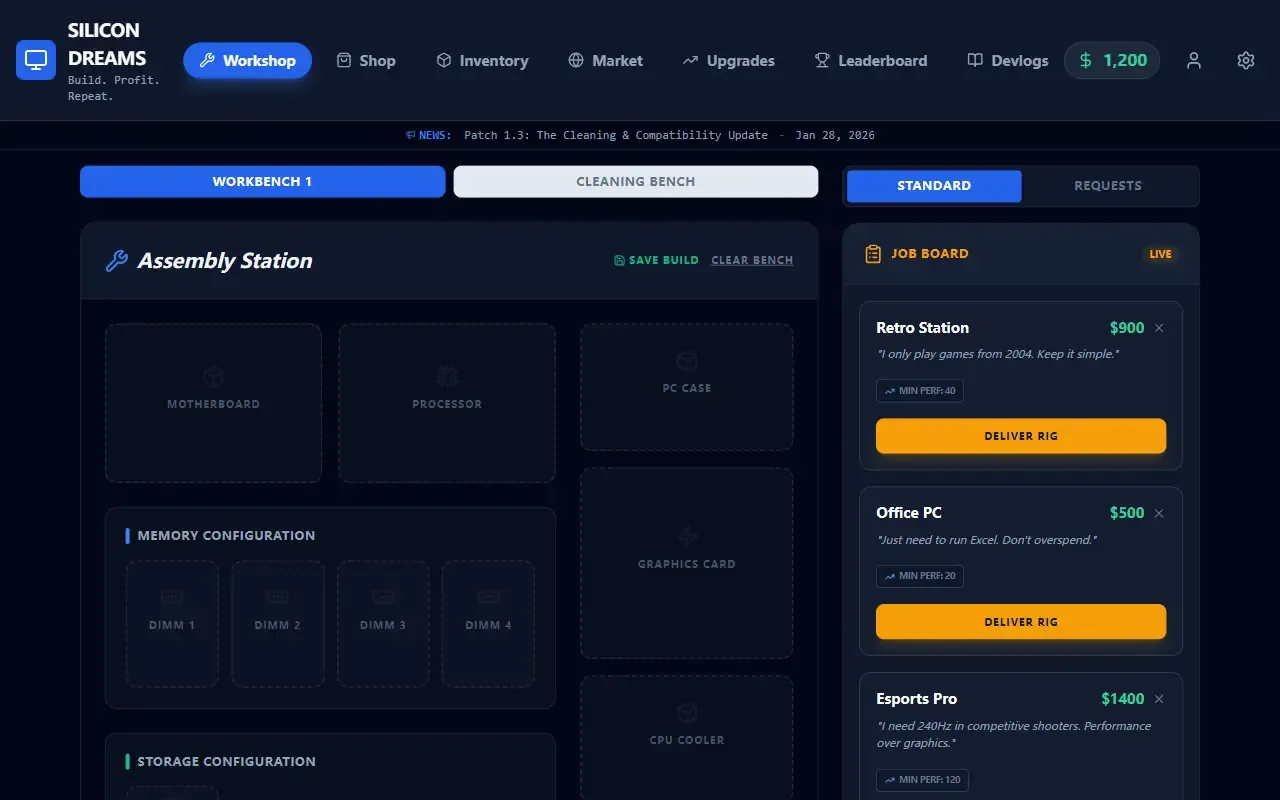Screen dimensions: 1280x800
Task: Switch to the Cleaning Bench tab
Action: tap(636, 182)
